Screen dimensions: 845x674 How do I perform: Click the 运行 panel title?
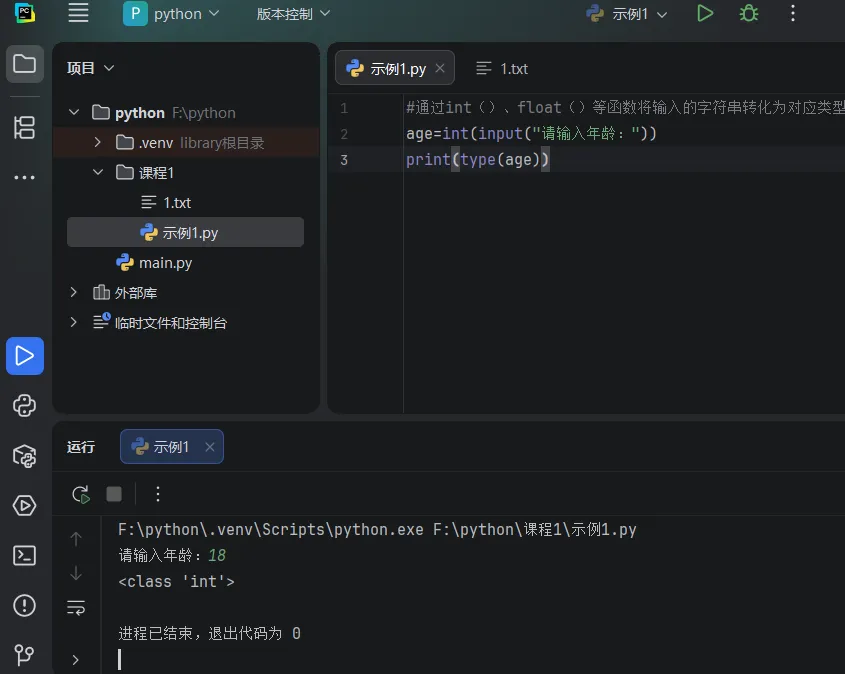[81, 447]
